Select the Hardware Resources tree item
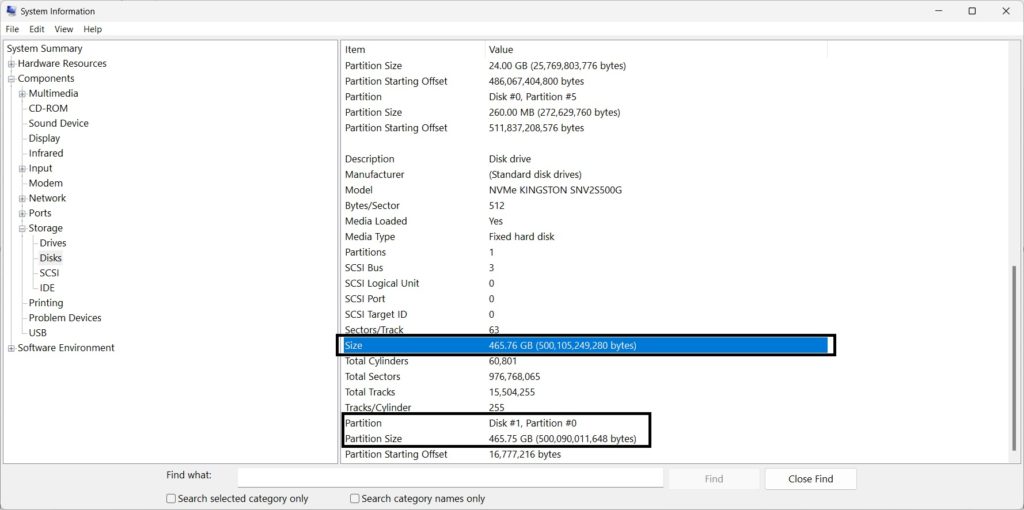 [x=62, y=63]
